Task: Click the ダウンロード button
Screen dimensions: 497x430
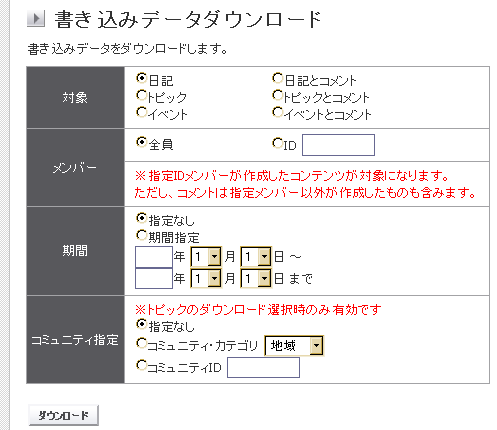Action: [x=64, y=415]
